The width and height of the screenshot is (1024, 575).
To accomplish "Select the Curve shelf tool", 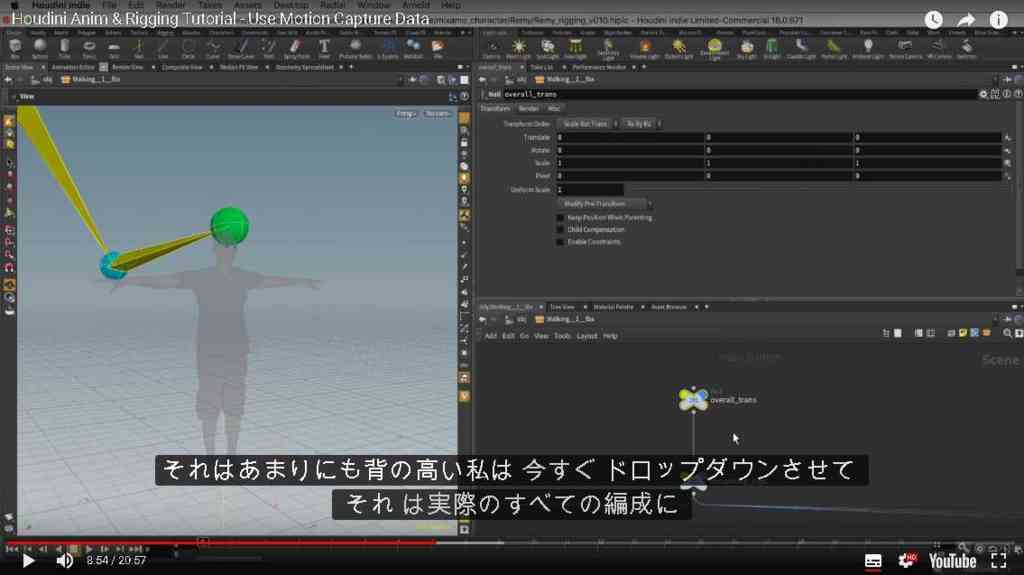I will pos(213,48).
